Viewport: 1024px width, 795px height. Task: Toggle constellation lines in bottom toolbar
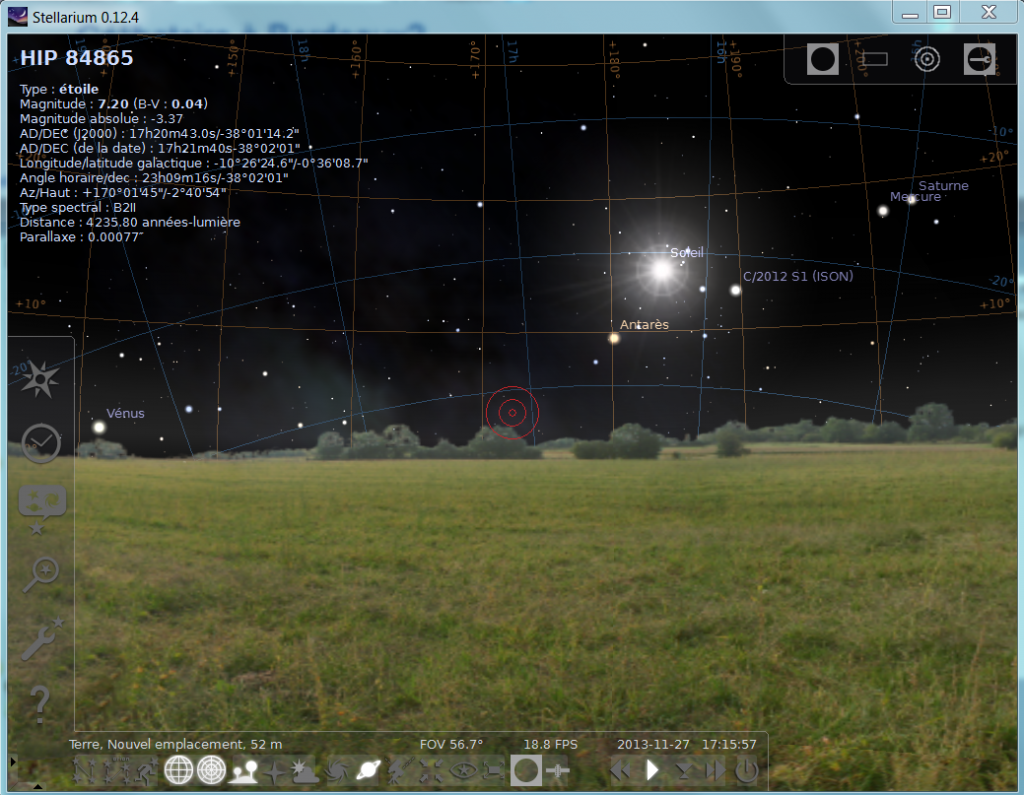pyautogui.click(x=84, y=771)
